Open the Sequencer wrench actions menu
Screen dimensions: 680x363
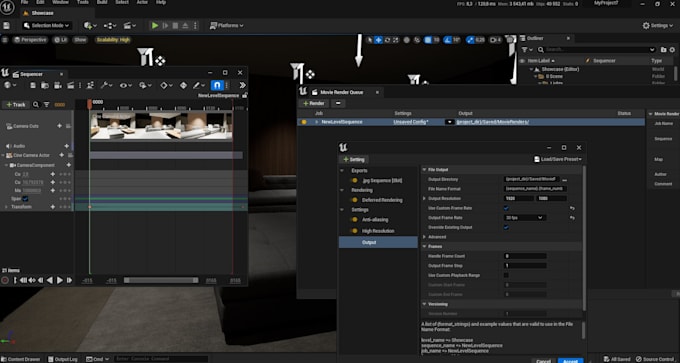coord(106,85)
